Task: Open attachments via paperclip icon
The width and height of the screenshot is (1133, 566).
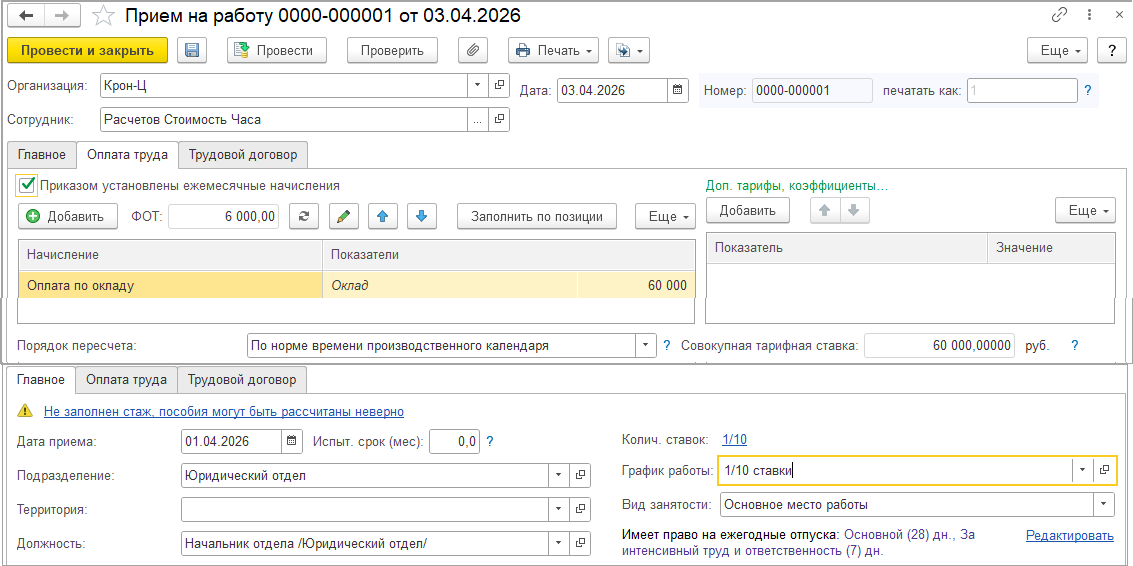Action: pos(473,51)
